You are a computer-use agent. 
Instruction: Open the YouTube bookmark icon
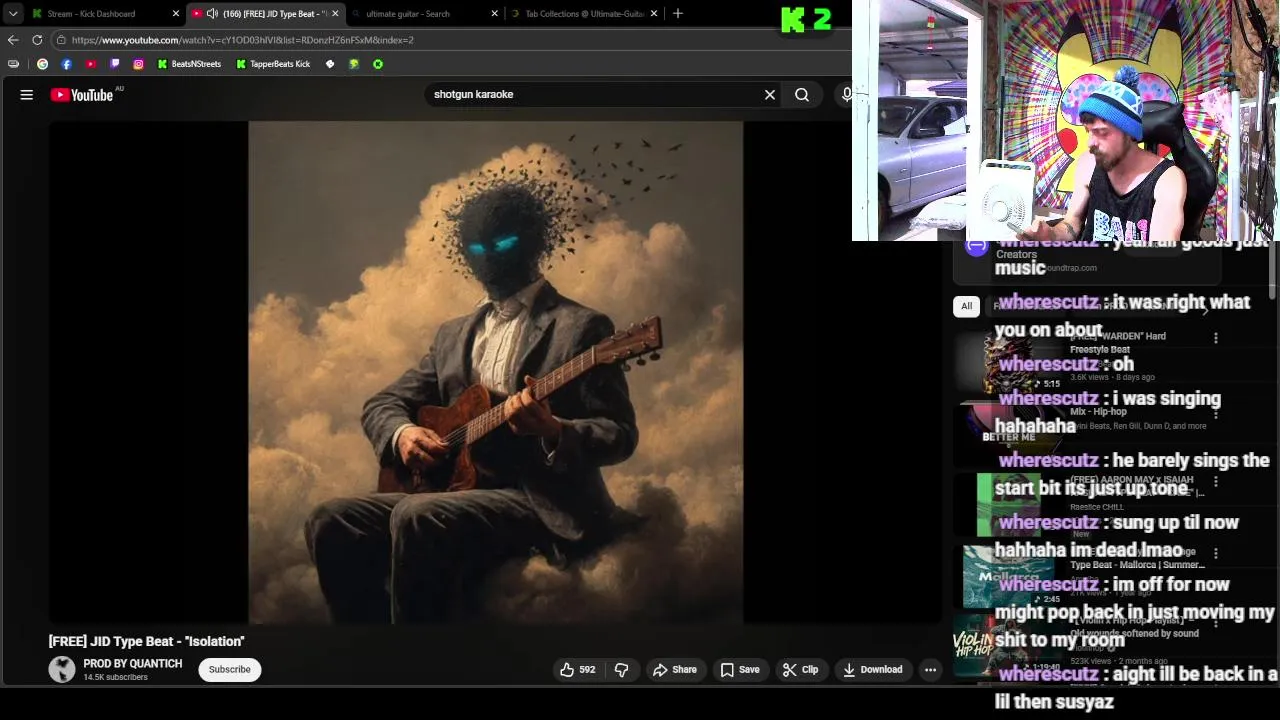coord(90,64)
